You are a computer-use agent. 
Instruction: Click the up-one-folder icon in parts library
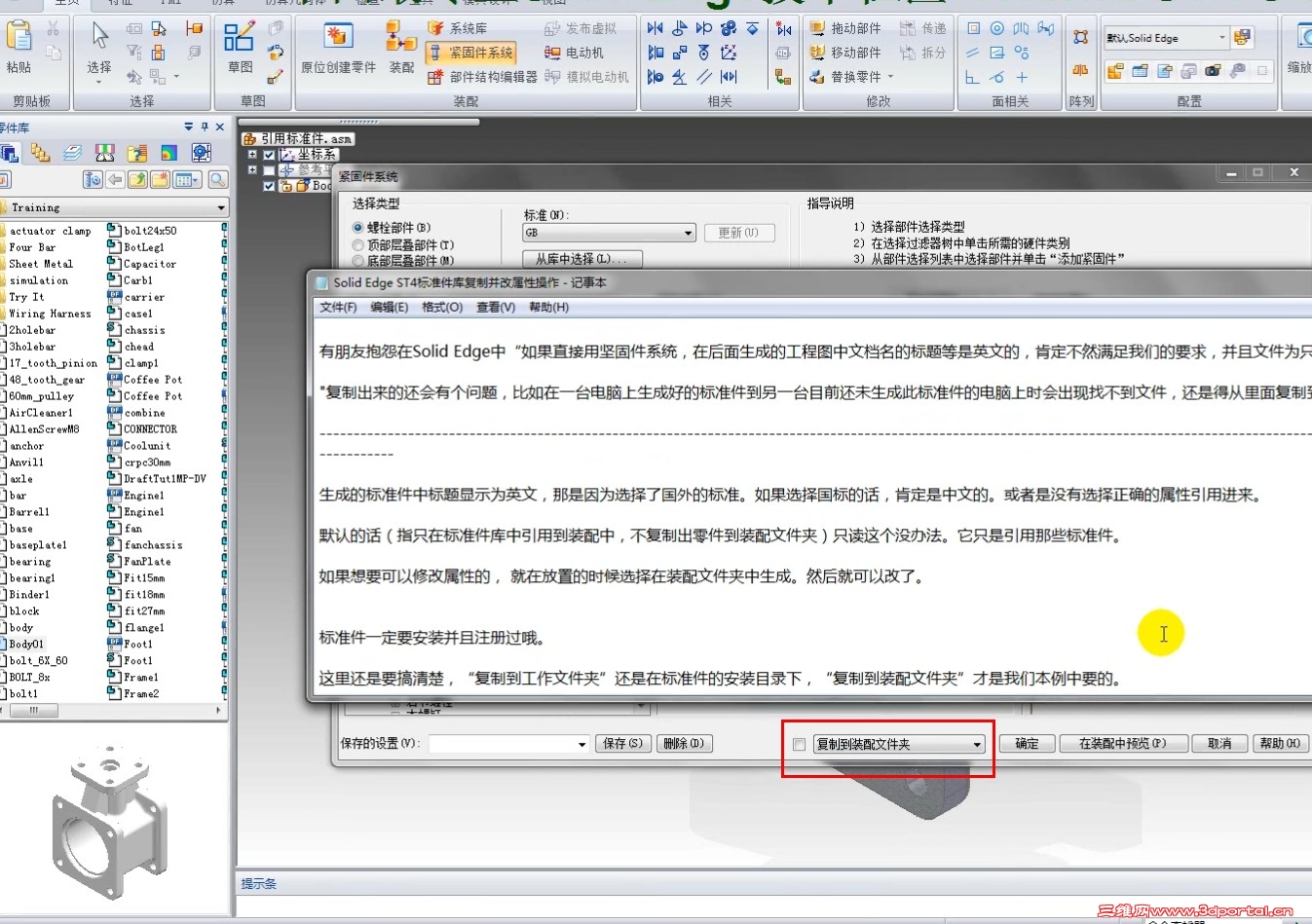tap(137, 179)
